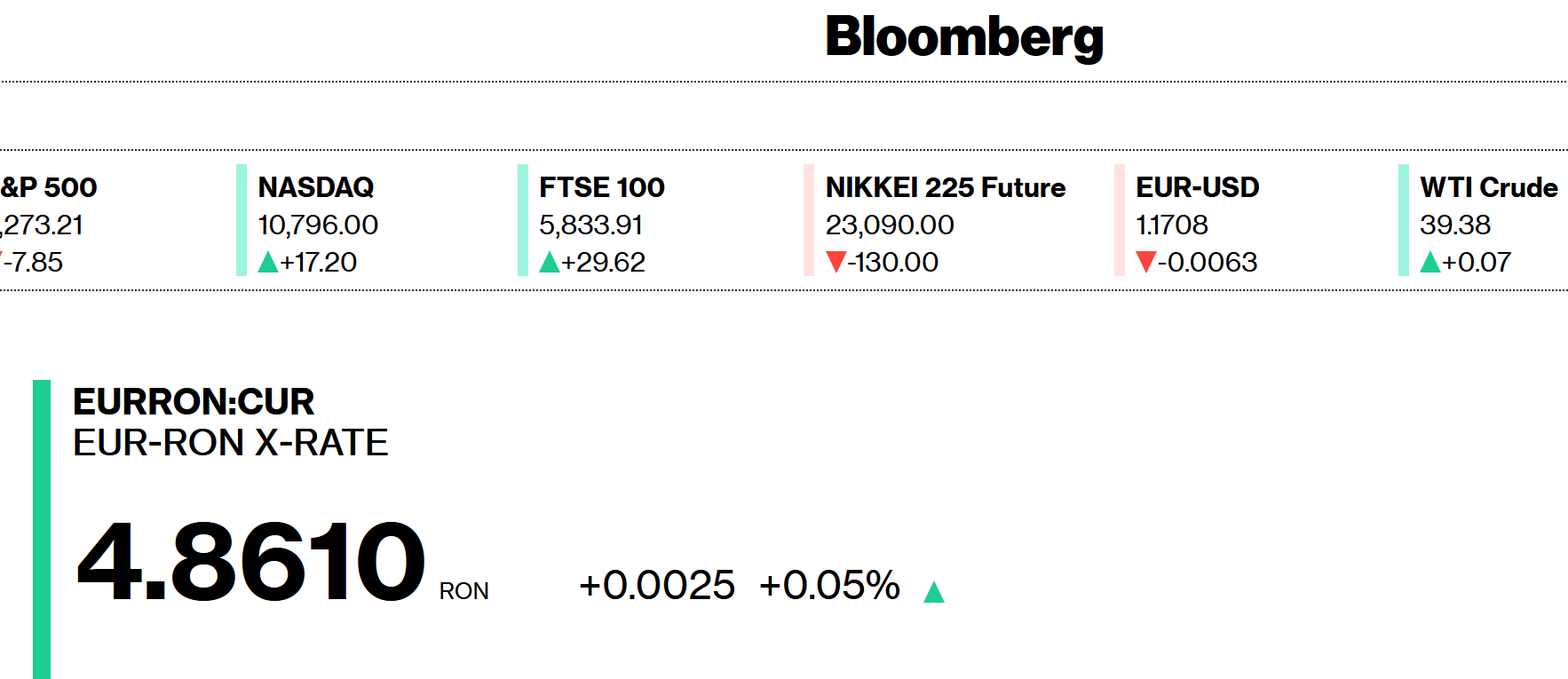
Task: Click the green vertical bar beside EURRON:CUR
Action: pyautogui.click(x=42, y=529)
